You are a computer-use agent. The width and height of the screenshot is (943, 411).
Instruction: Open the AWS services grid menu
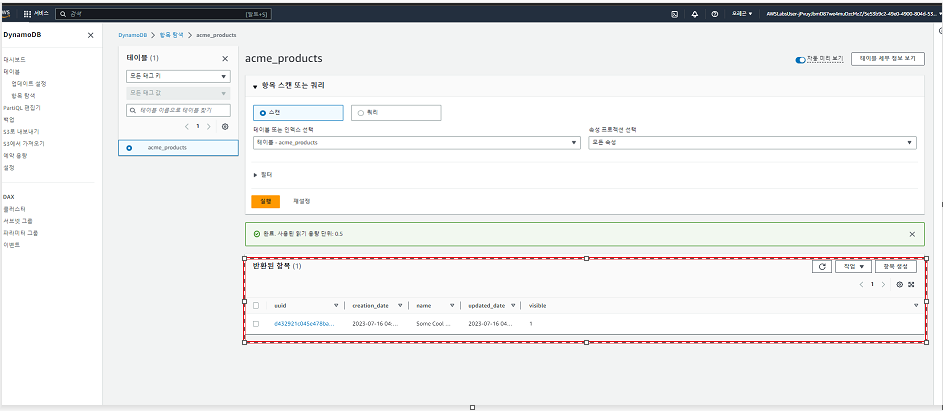[27, 14]
